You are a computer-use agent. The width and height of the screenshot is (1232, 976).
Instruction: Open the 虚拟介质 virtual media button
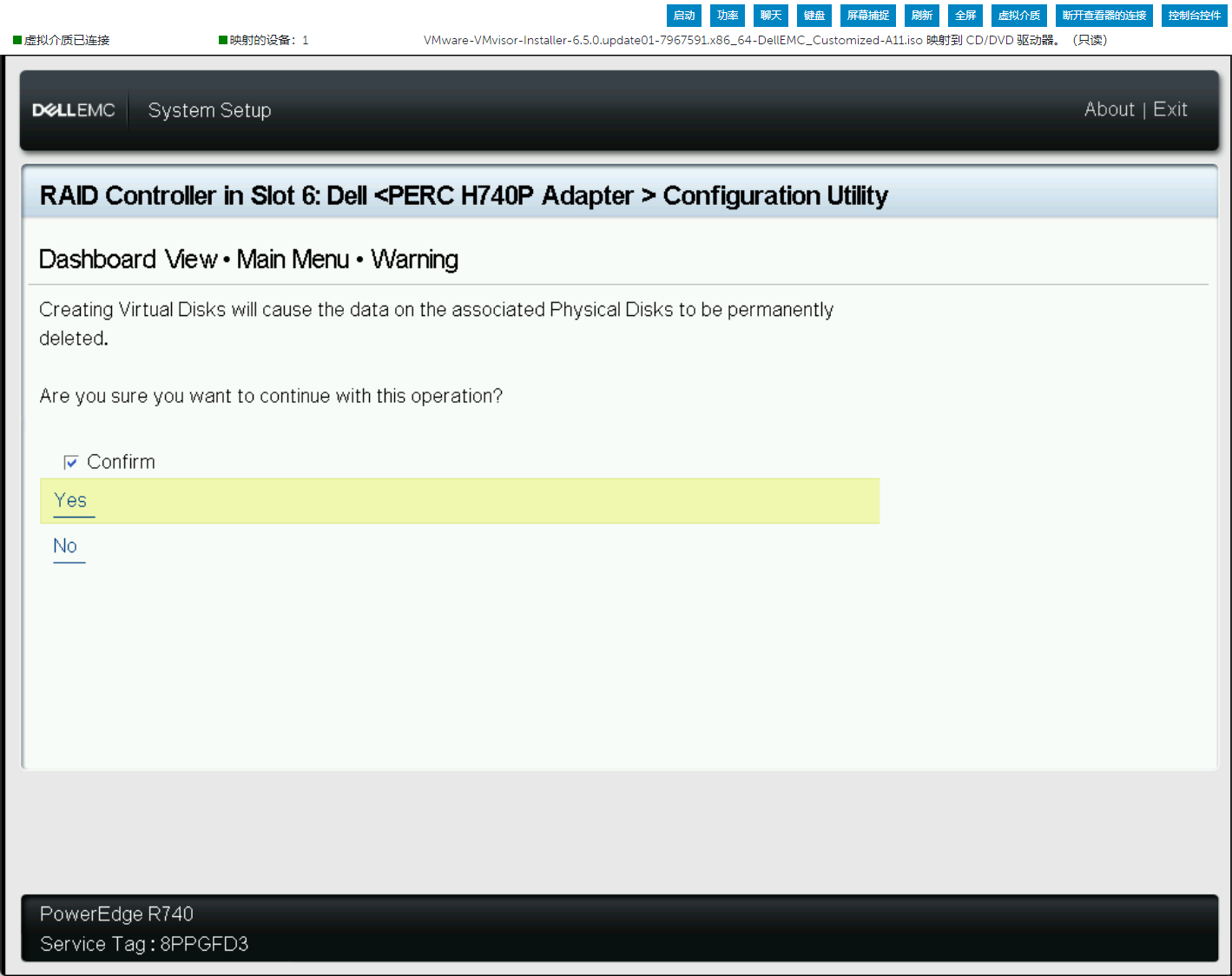point(1019,16)
